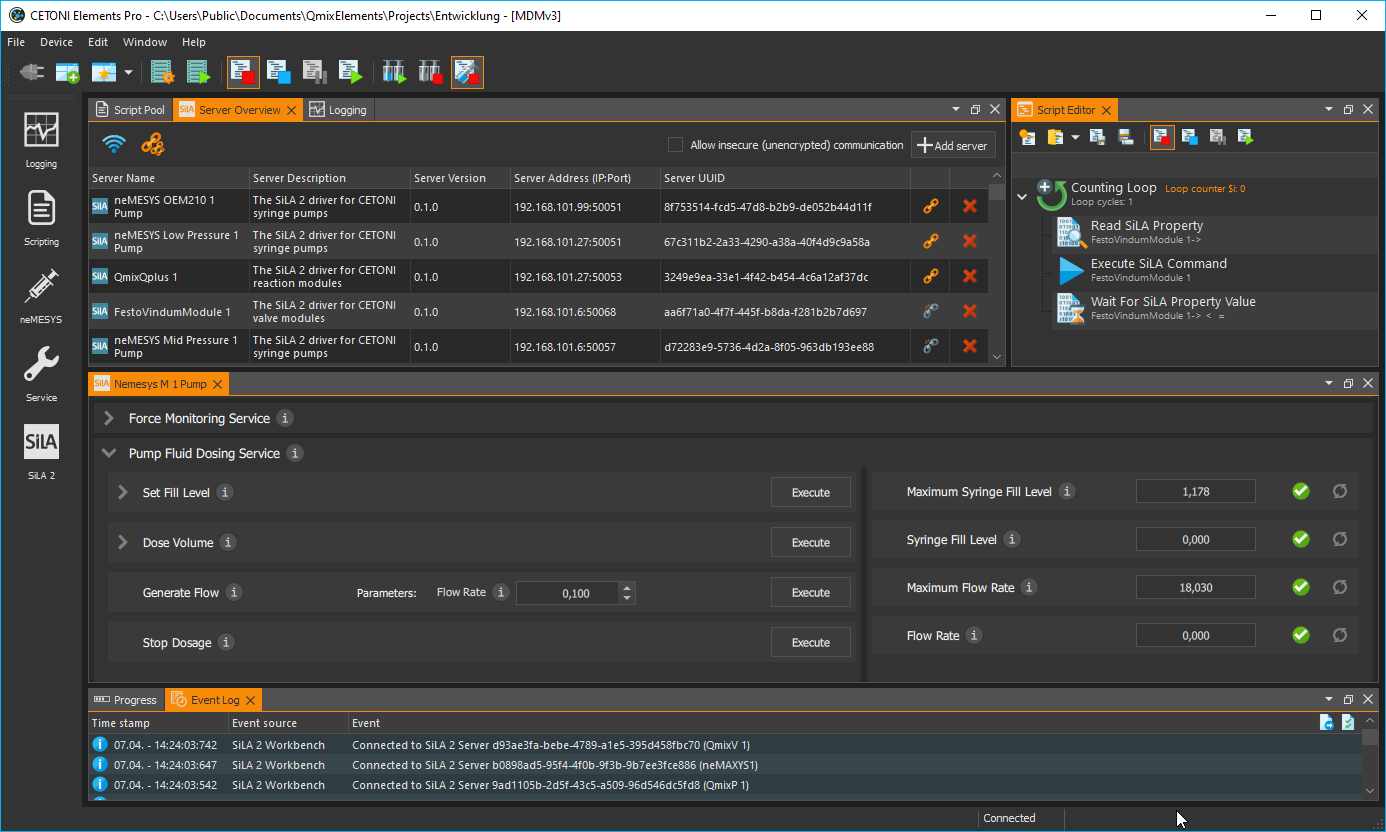Enable allow insecure unencrypted communication
1386x832 pixels.
click(x=675, y=144)
